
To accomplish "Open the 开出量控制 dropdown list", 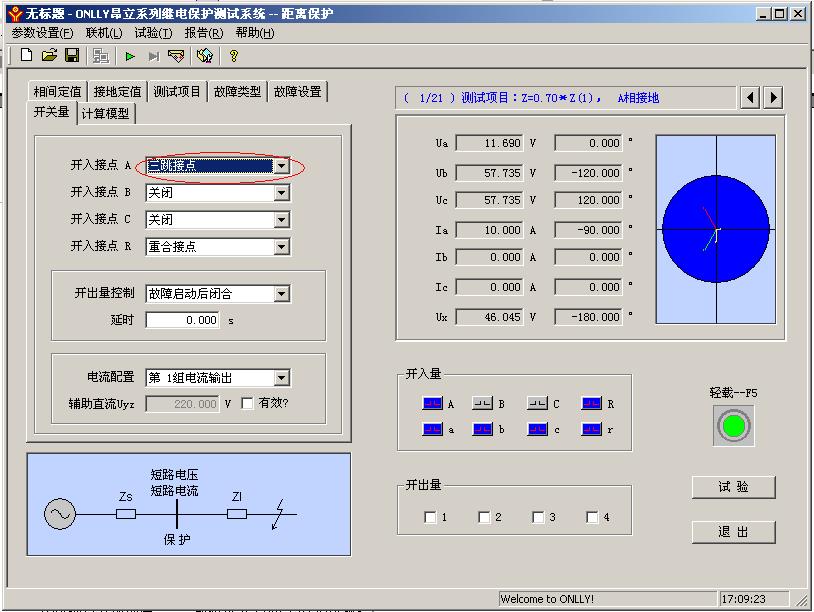I will [281, 294].
